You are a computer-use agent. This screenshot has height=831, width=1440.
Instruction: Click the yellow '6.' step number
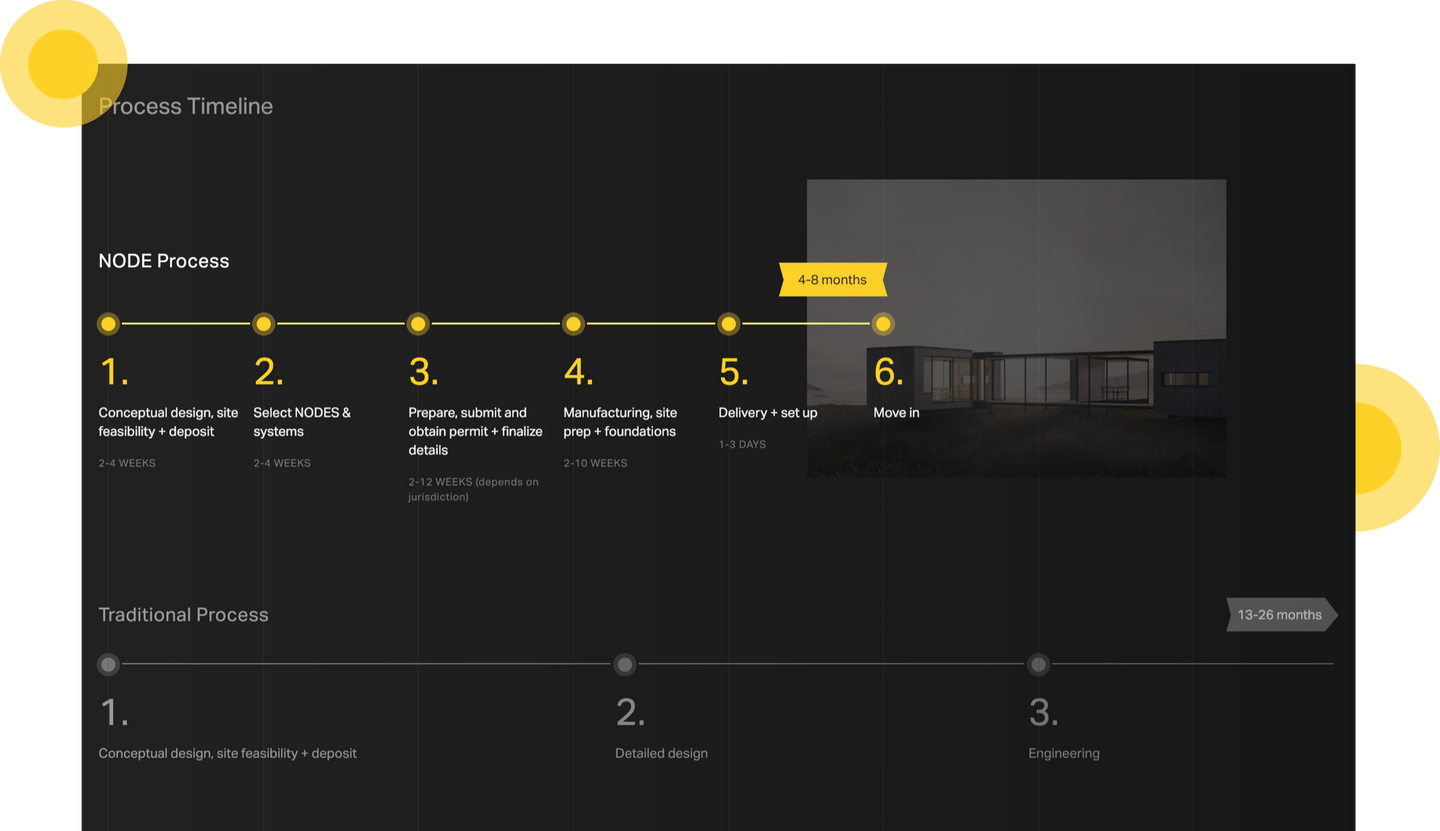[889, 372]
